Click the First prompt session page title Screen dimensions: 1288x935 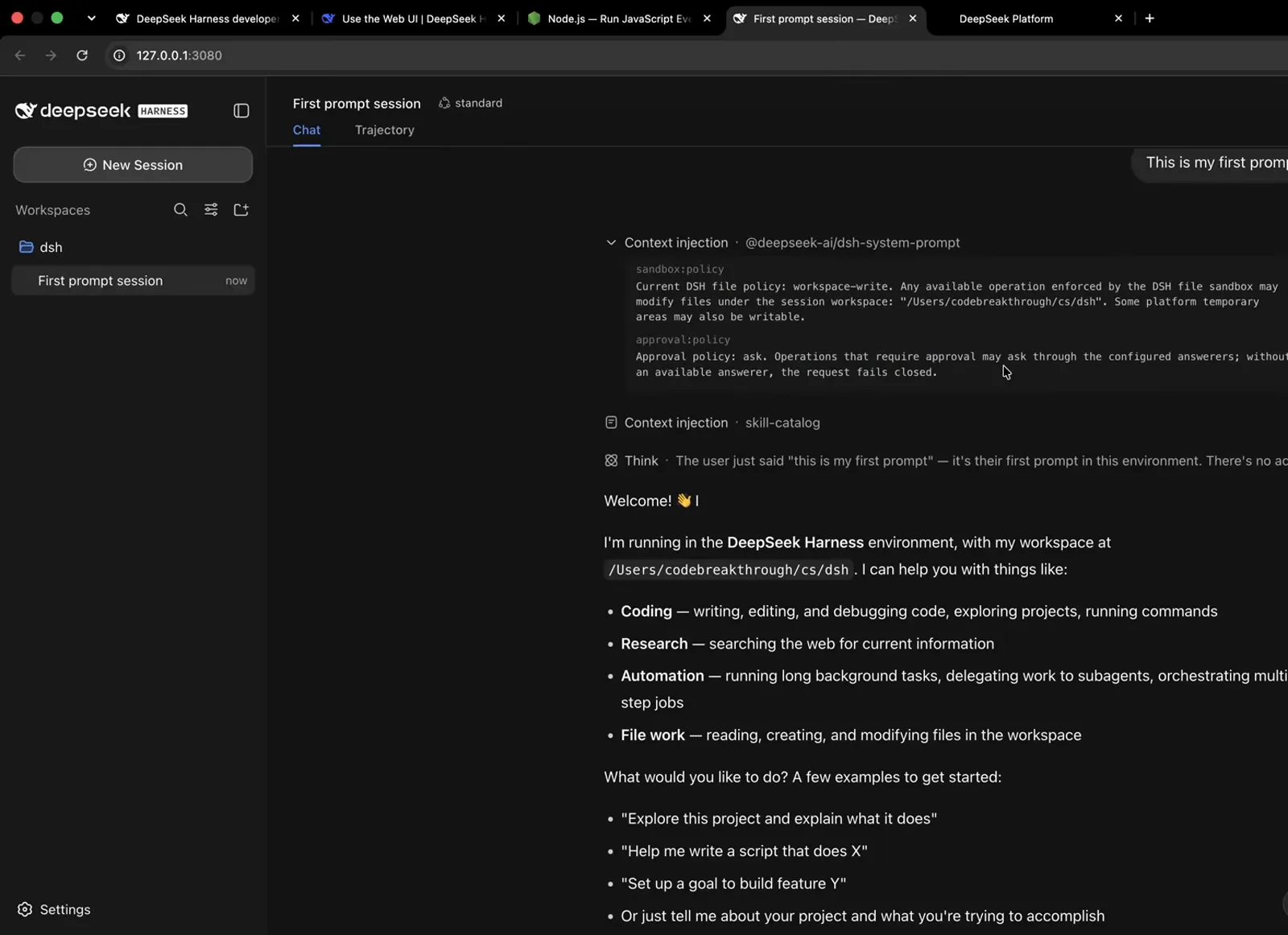pyautogui.click(x=357, y=104)
